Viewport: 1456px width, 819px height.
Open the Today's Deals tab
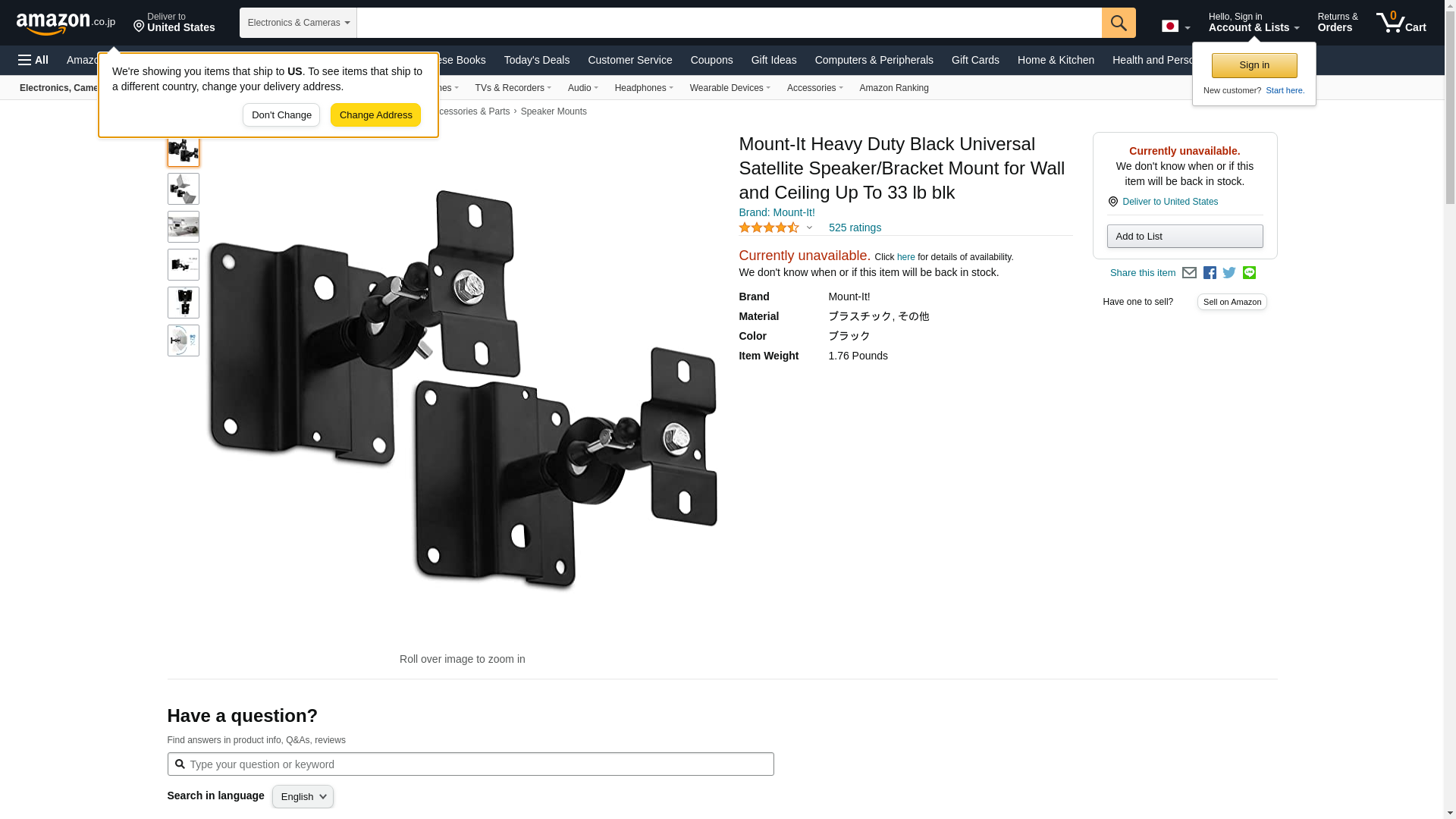pos(536,60)
